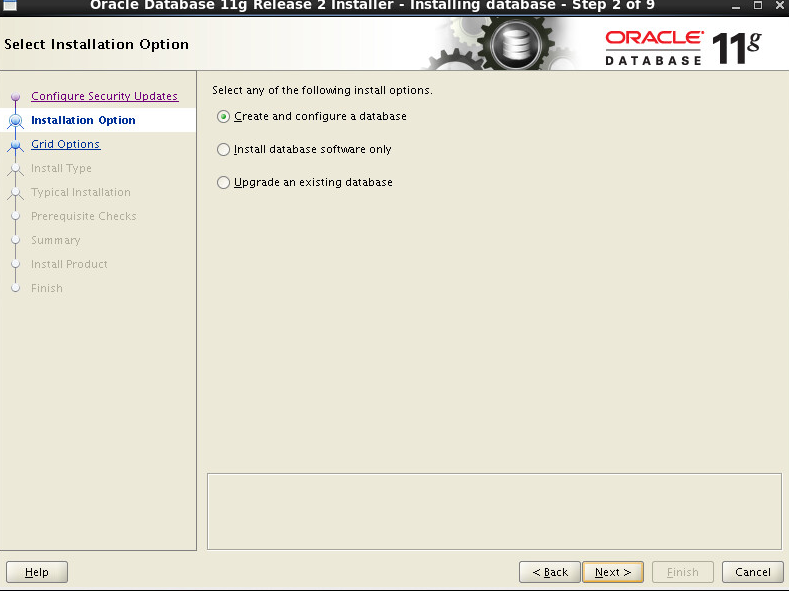Click Install Type step marker icon

tap(16, 168)
